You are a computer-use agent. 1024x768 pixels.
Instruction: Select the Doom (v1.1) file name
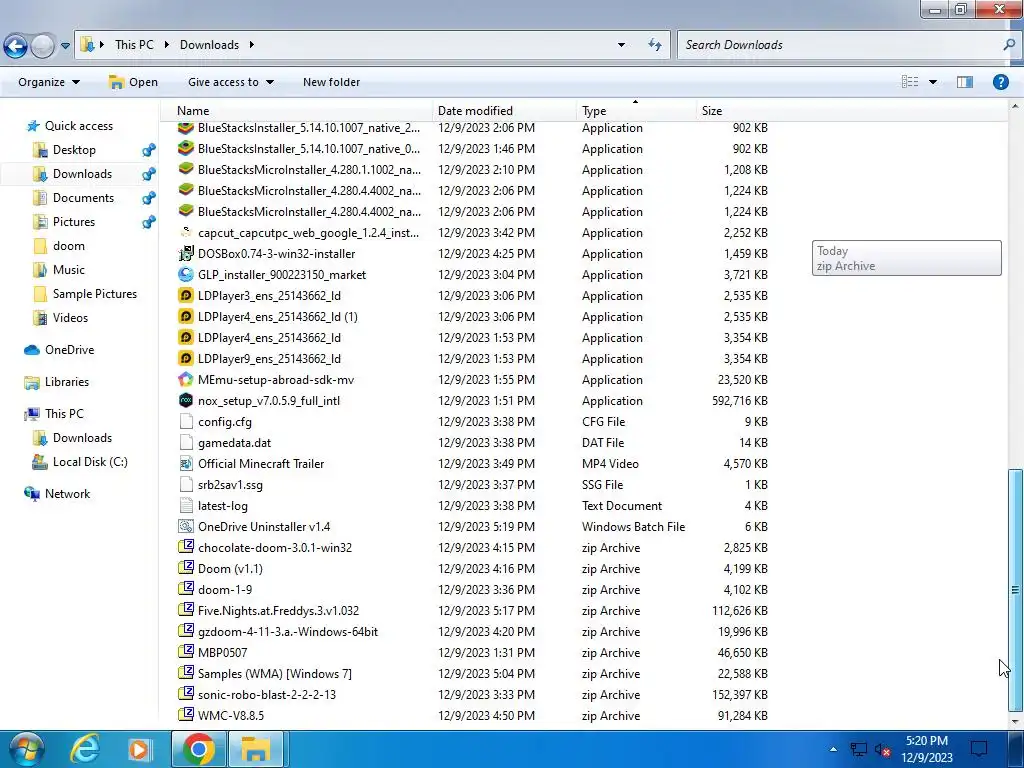coord(230,569)
